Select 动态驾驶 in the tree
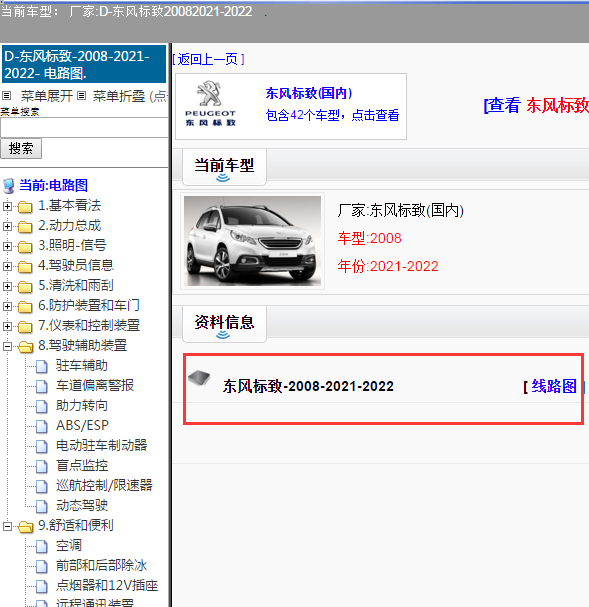589x607 pixels. click(x=82, y=506)
